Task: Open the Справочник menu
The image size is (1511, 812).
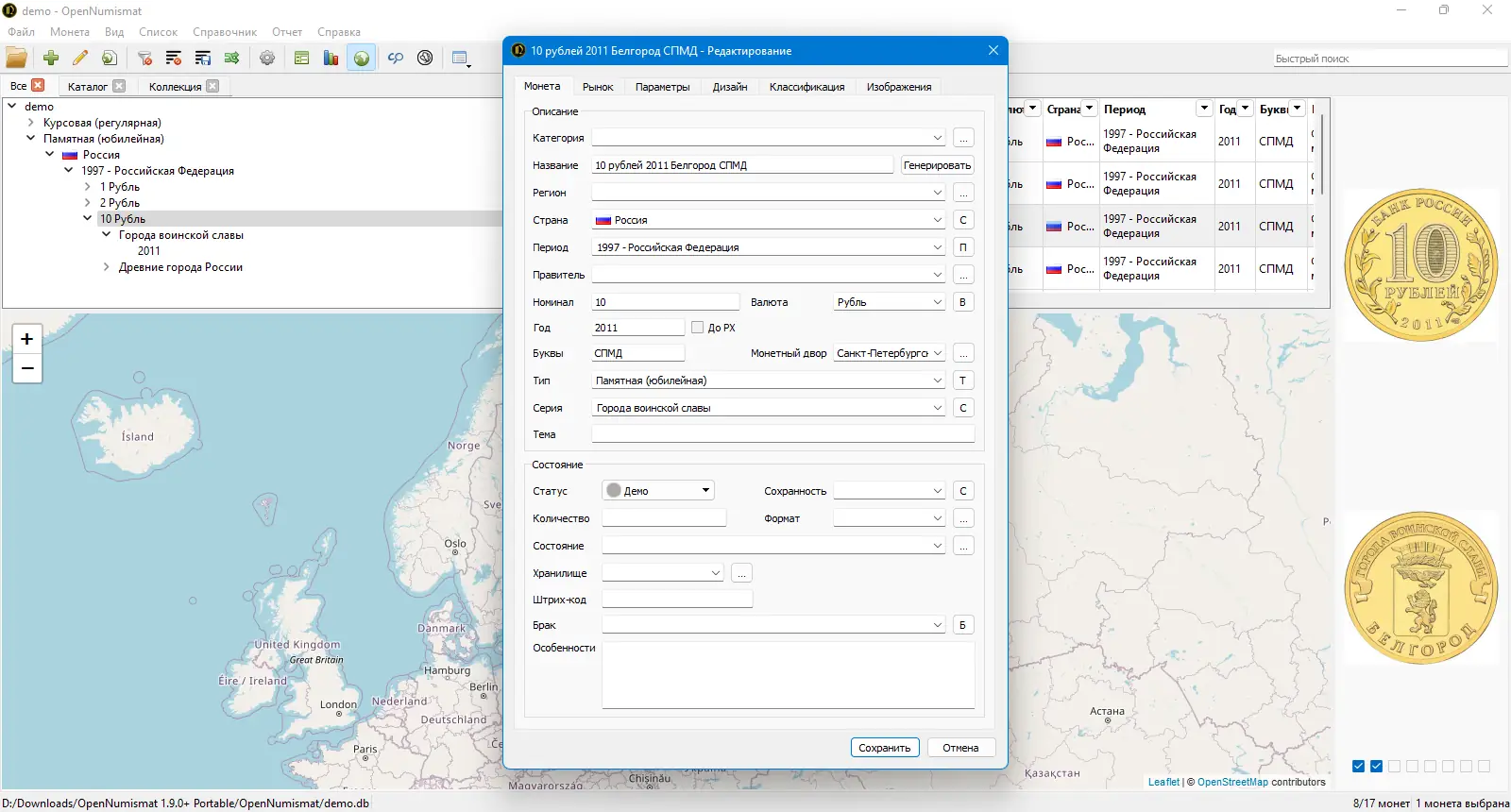Action: 225,32
